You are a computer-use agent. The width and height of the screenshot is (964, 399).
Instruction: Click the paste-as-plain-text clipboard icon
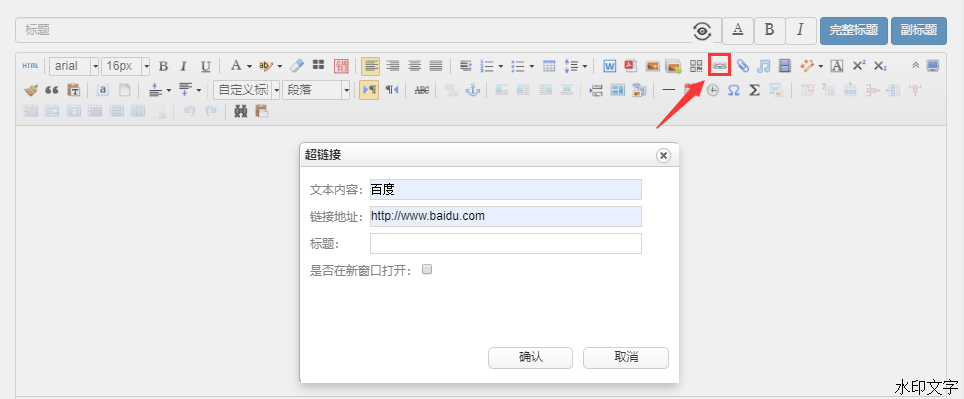(74, 90)
